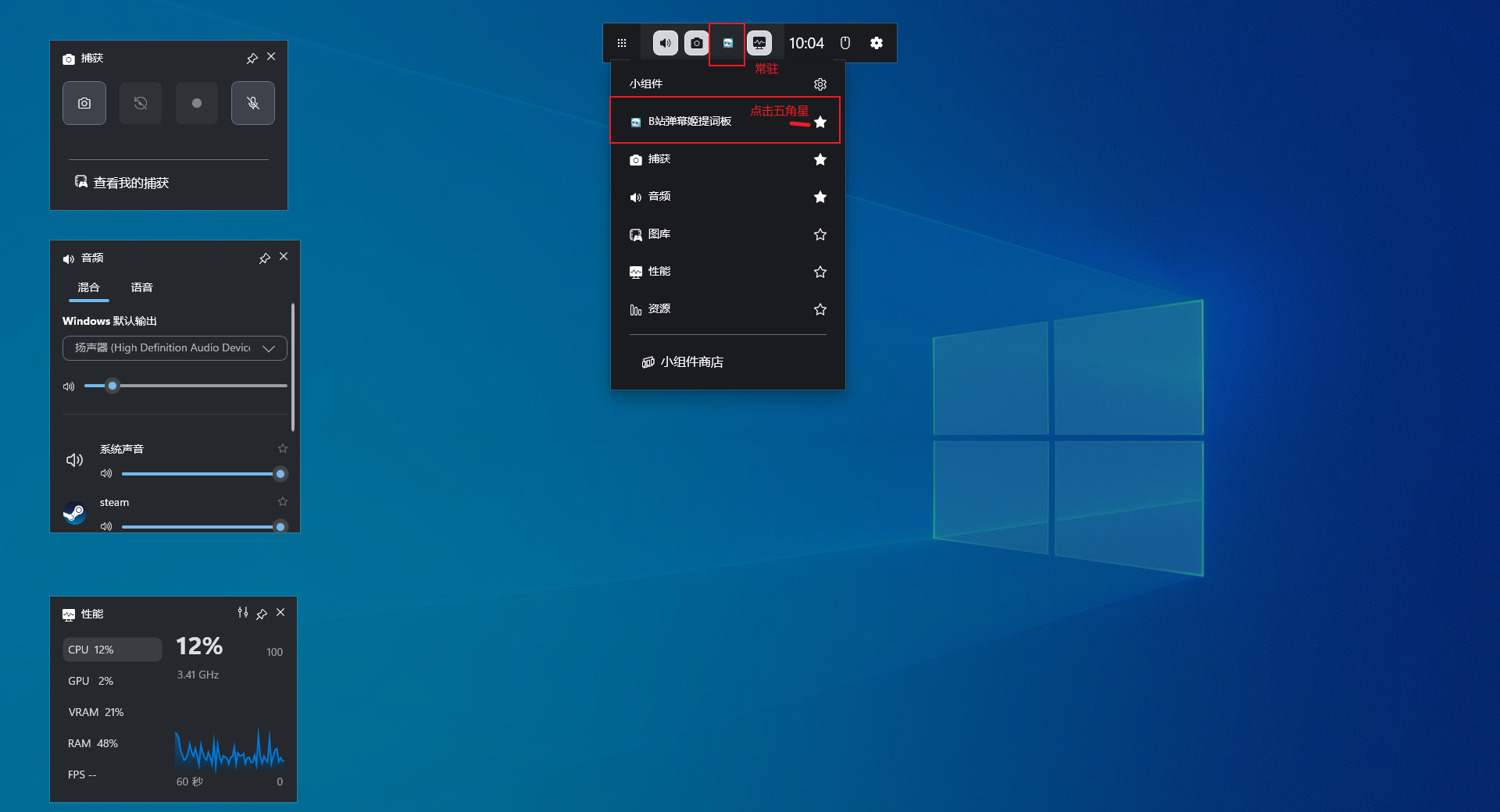Open the 小组件商店 widget store

coord(691,362)
